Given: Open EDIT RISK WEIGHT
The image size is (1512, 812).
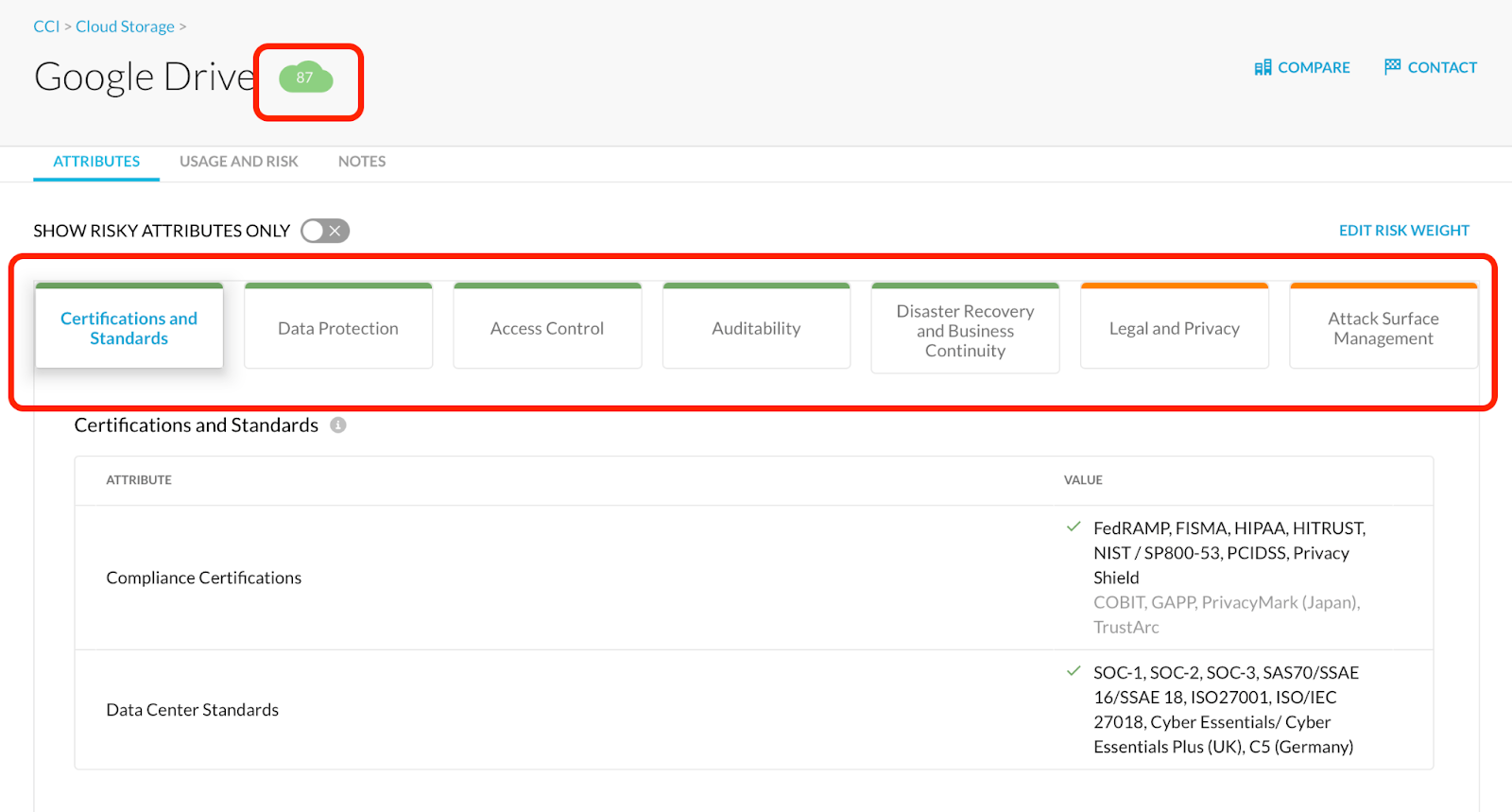Looking at the screenshot, I should coord(1404,231).
